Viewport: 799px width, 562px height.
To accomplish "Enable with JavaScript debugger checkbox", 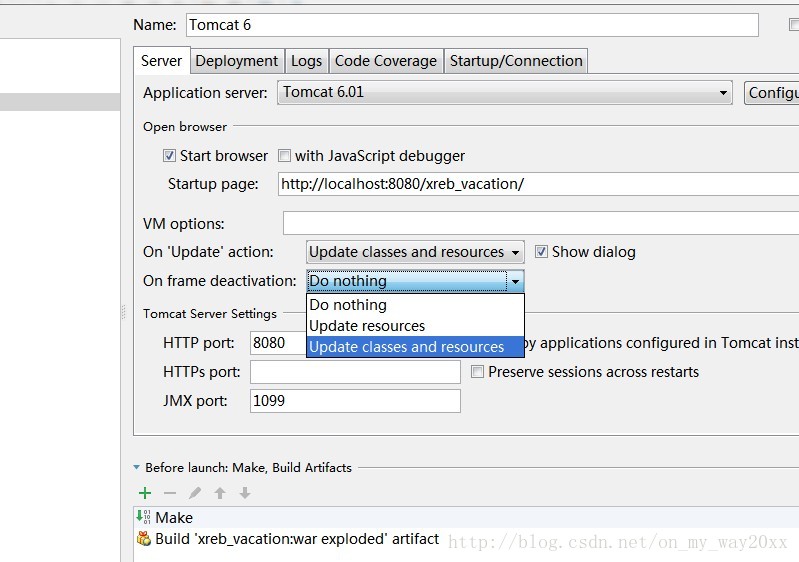I will tap(284, 155).
